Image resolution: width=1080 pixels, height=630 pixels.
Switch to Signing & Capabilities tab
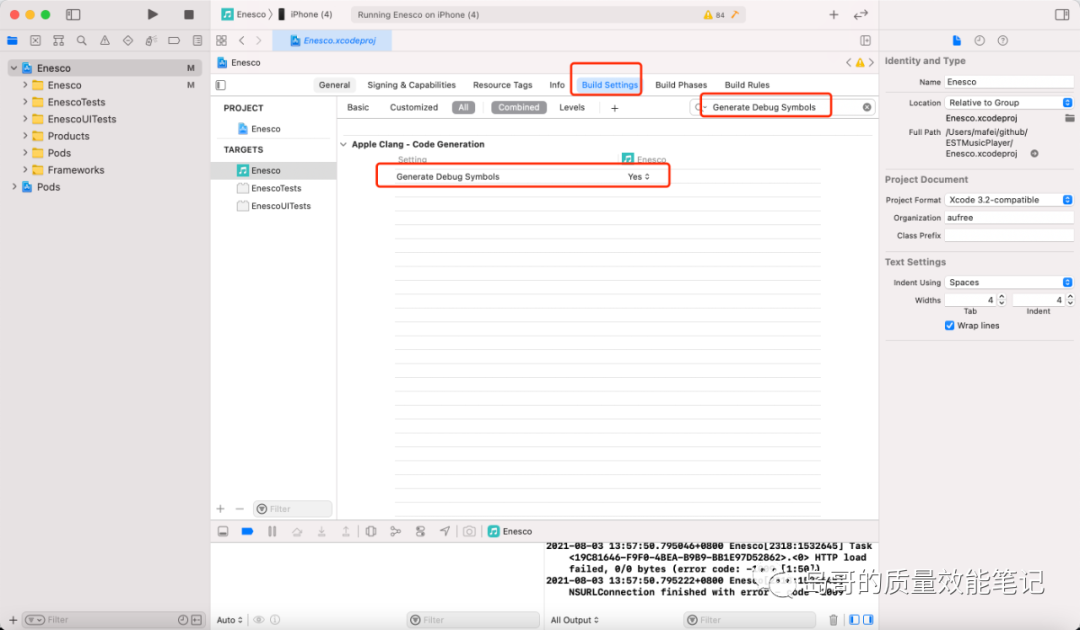tap(411, 85)
